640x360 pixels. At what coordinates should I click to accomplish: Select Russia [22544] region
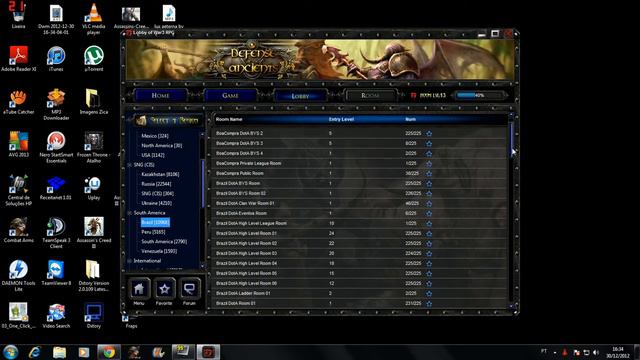click(x=156, y=184)
